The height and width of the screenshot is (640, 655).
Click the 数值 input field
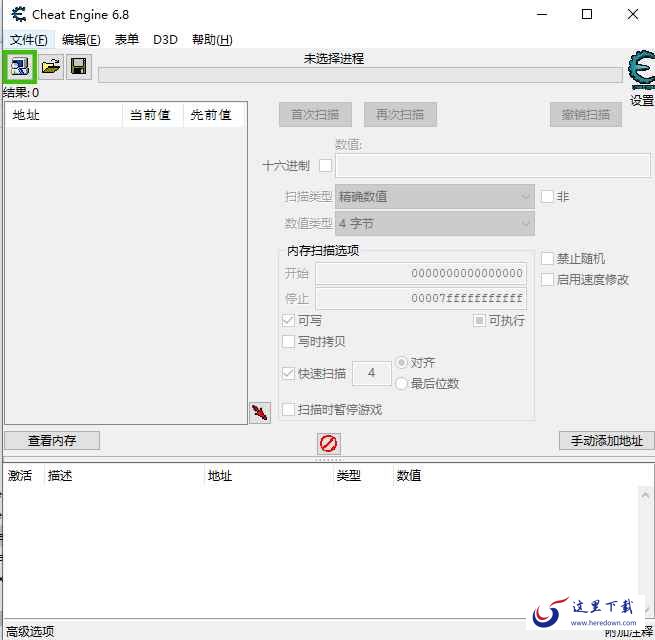click(492, 166)
